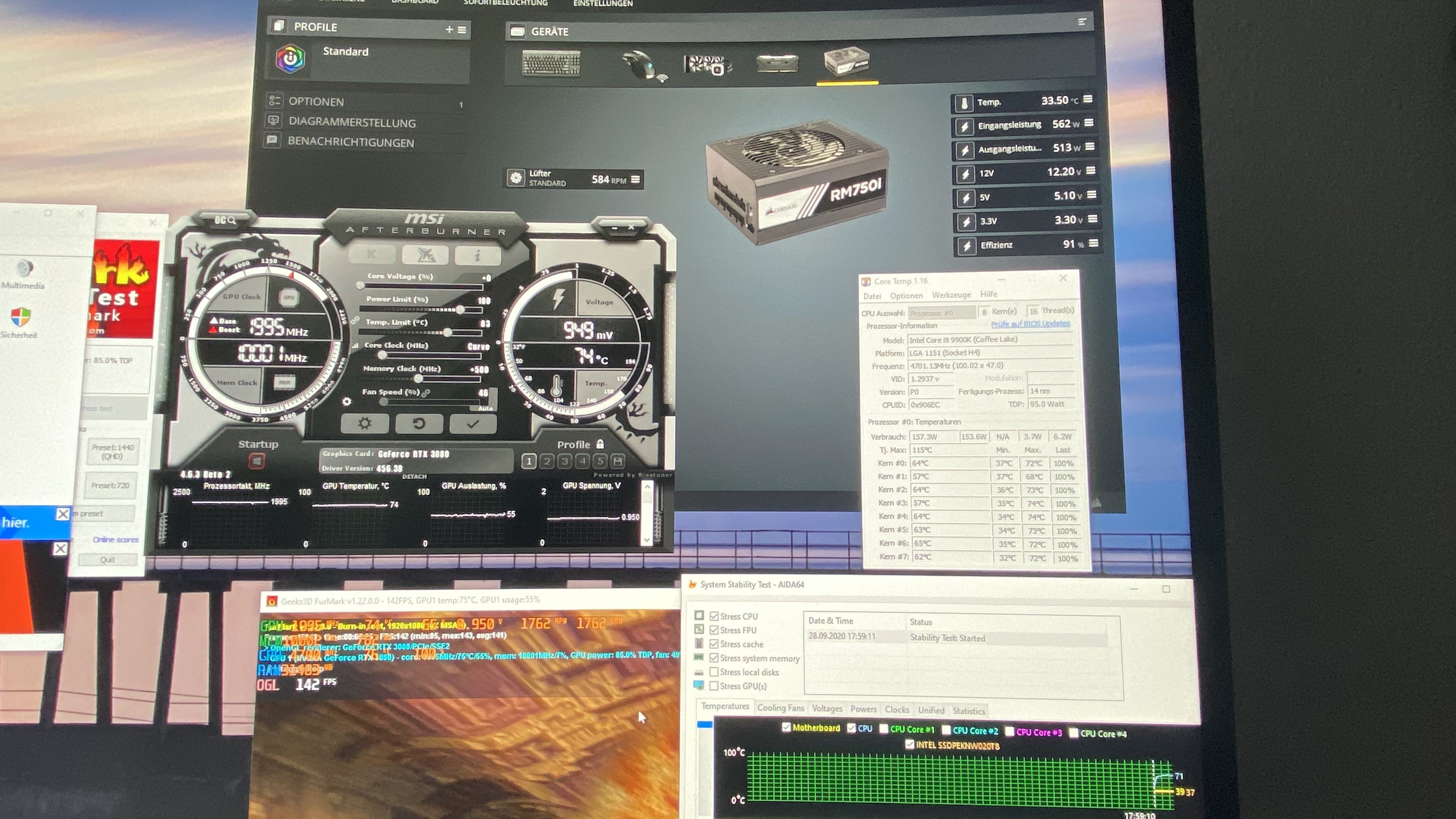This screenshot has height=819, width=1456.
Task: Open the 3.3V reading options menu
Action: pyautogui.click(x=1093, y=219)
